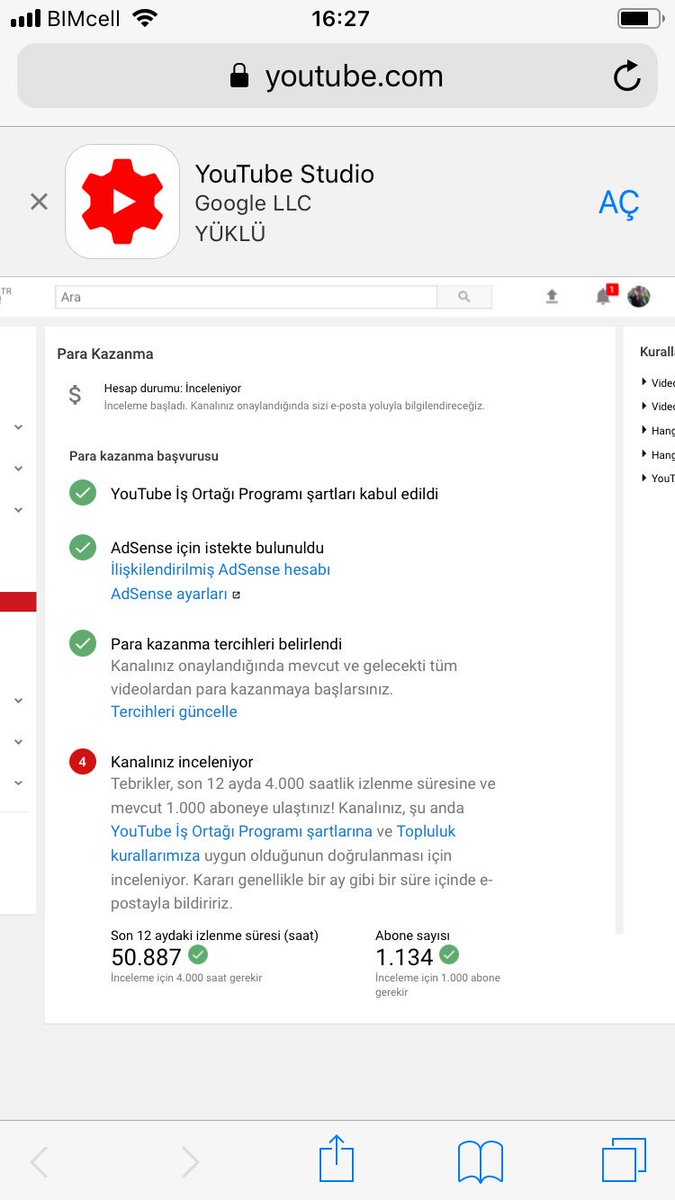Click the small icon beside AdSense ayarları

(236, 595)
